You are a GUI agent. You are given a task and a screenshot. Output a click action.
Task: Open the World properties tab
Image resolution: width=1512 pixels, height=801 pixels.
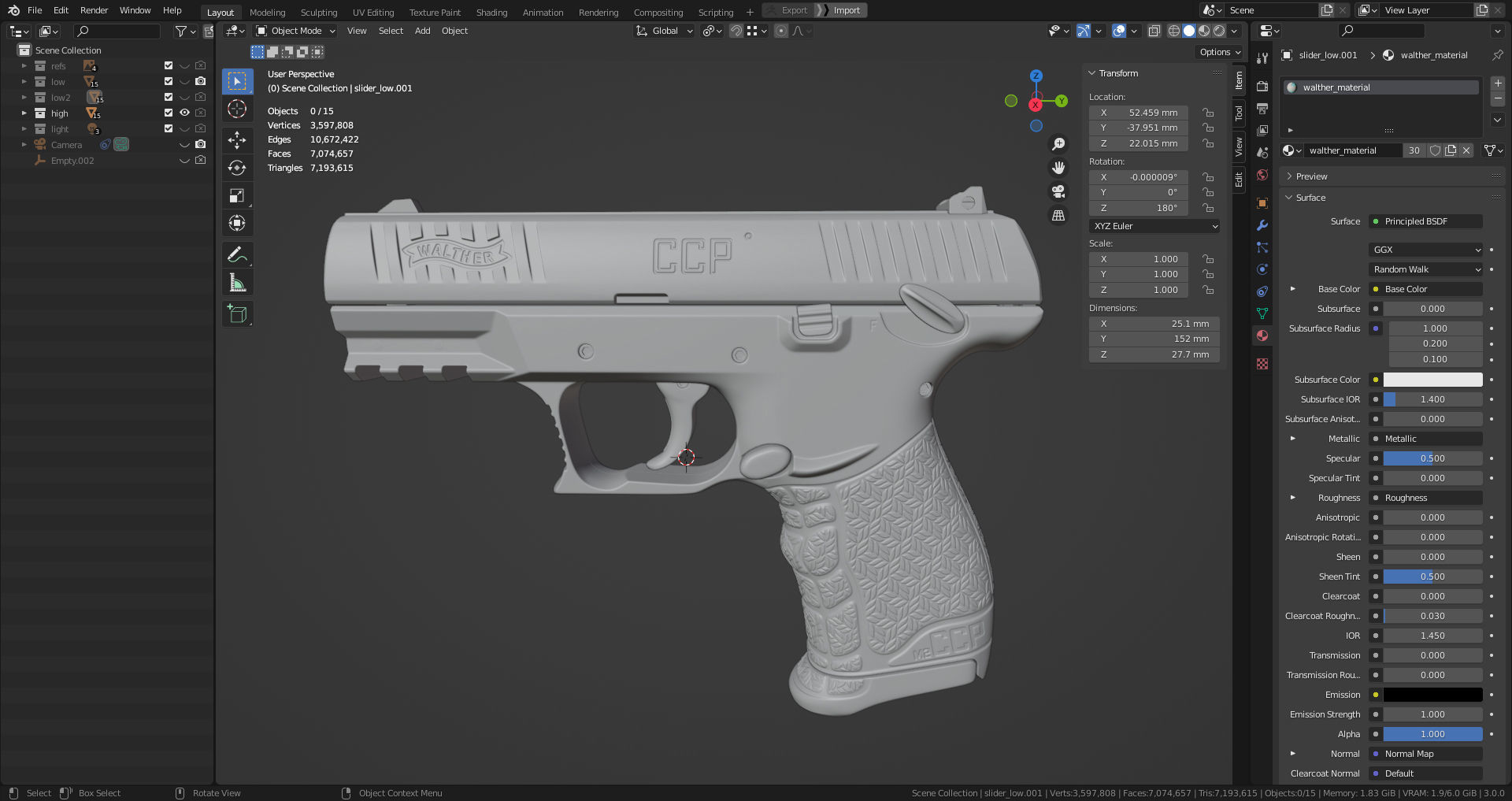(x=1262, y=175)
